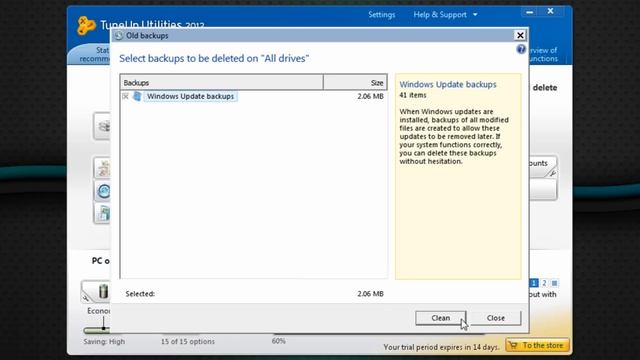
Task: Sort by the Backups column header
Action: [222, 82]
